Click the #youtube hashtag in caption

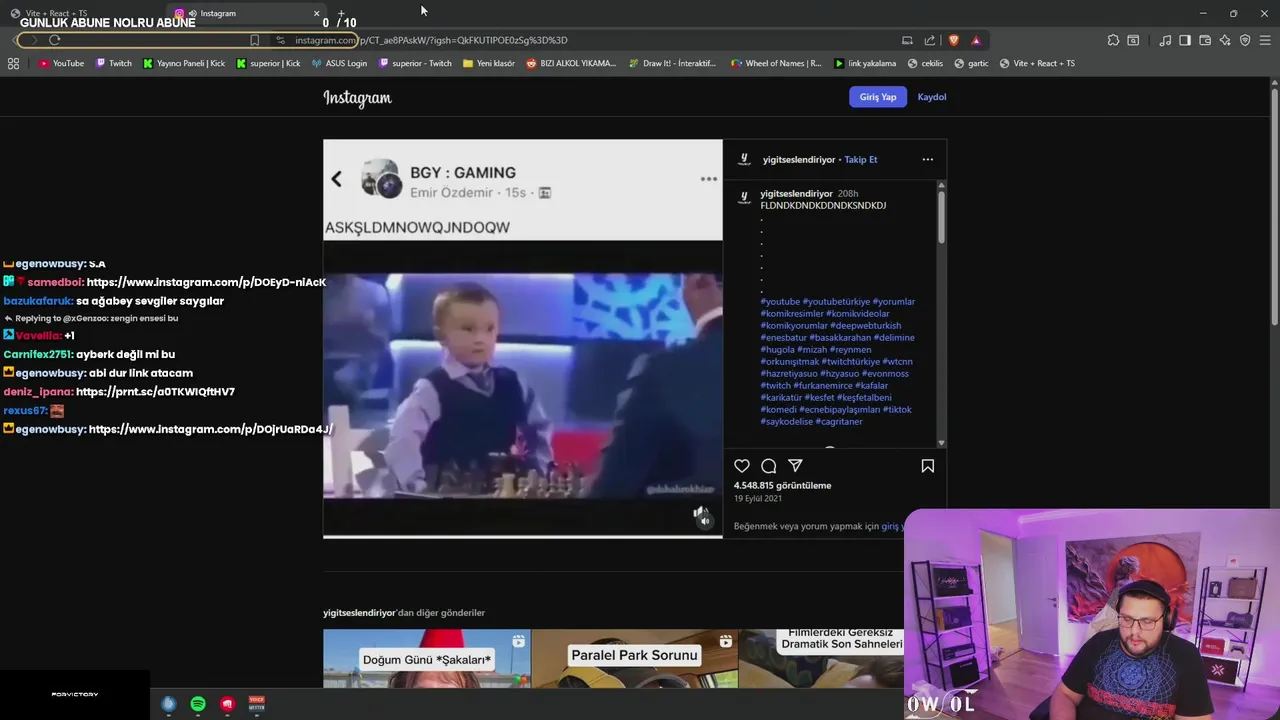[780, 302]
